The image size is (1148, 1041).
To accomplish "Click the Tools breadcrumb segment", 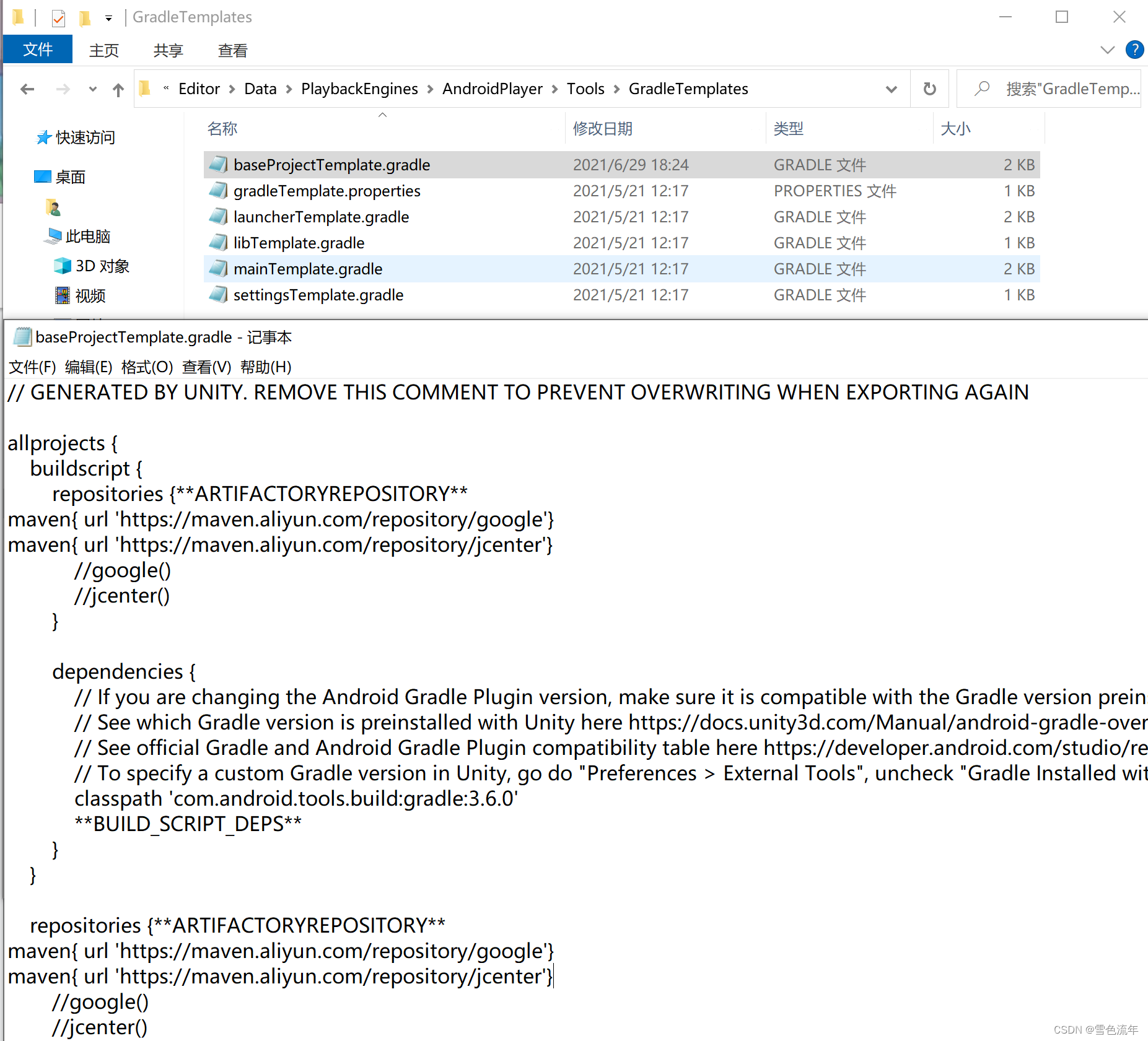I will coord(585,89).
